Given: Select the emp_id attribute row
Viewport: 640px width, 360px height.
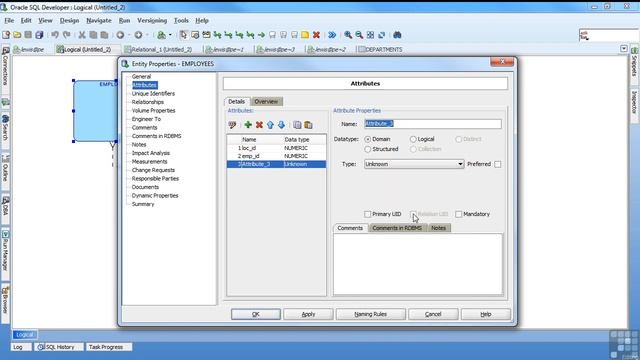Looking at the screenshot, I should coord(276,156).
